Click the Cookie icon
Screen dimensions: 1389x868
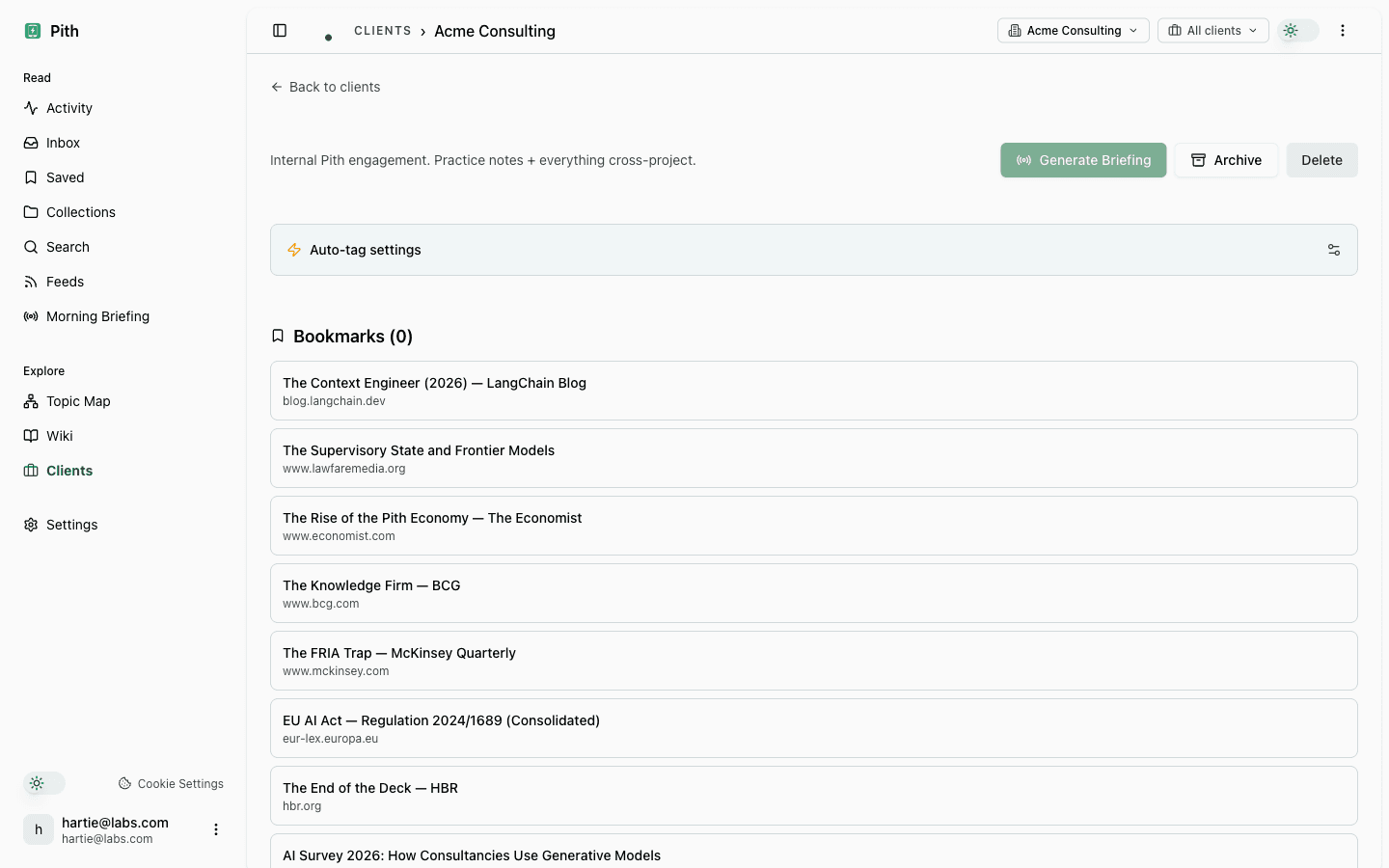point(124,784)
